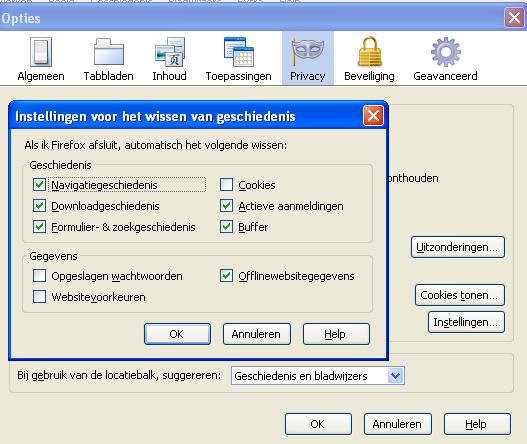Select the Geavanceerd gear icon

(x=446, y=52)
